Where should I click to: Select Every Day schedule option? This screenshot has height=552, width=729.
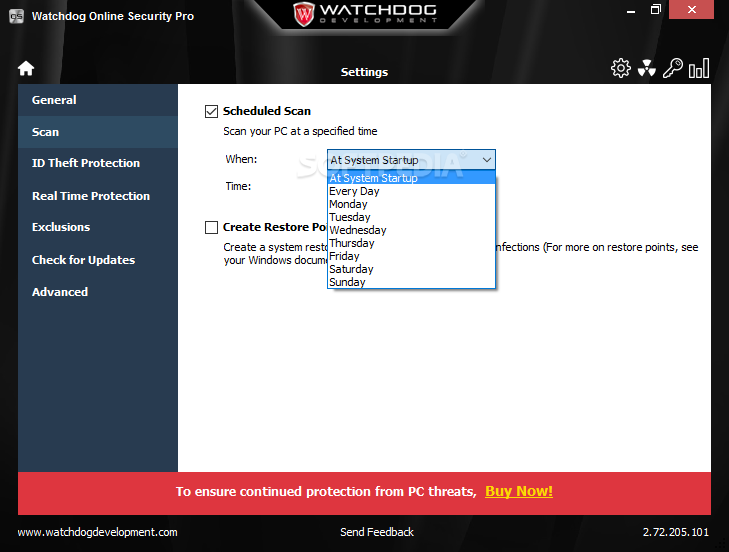411,191
